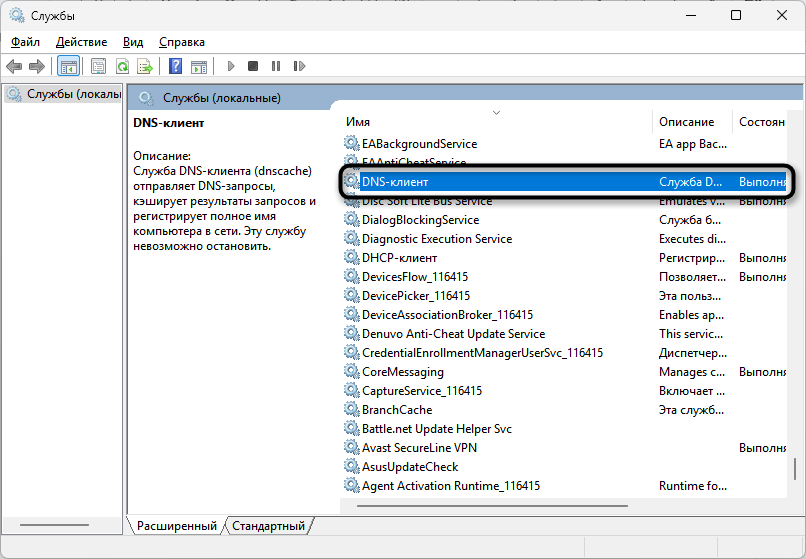The height and width of the screenshot is (559, 806).
Task: Open the Файл menu
Action: [26, 42]
